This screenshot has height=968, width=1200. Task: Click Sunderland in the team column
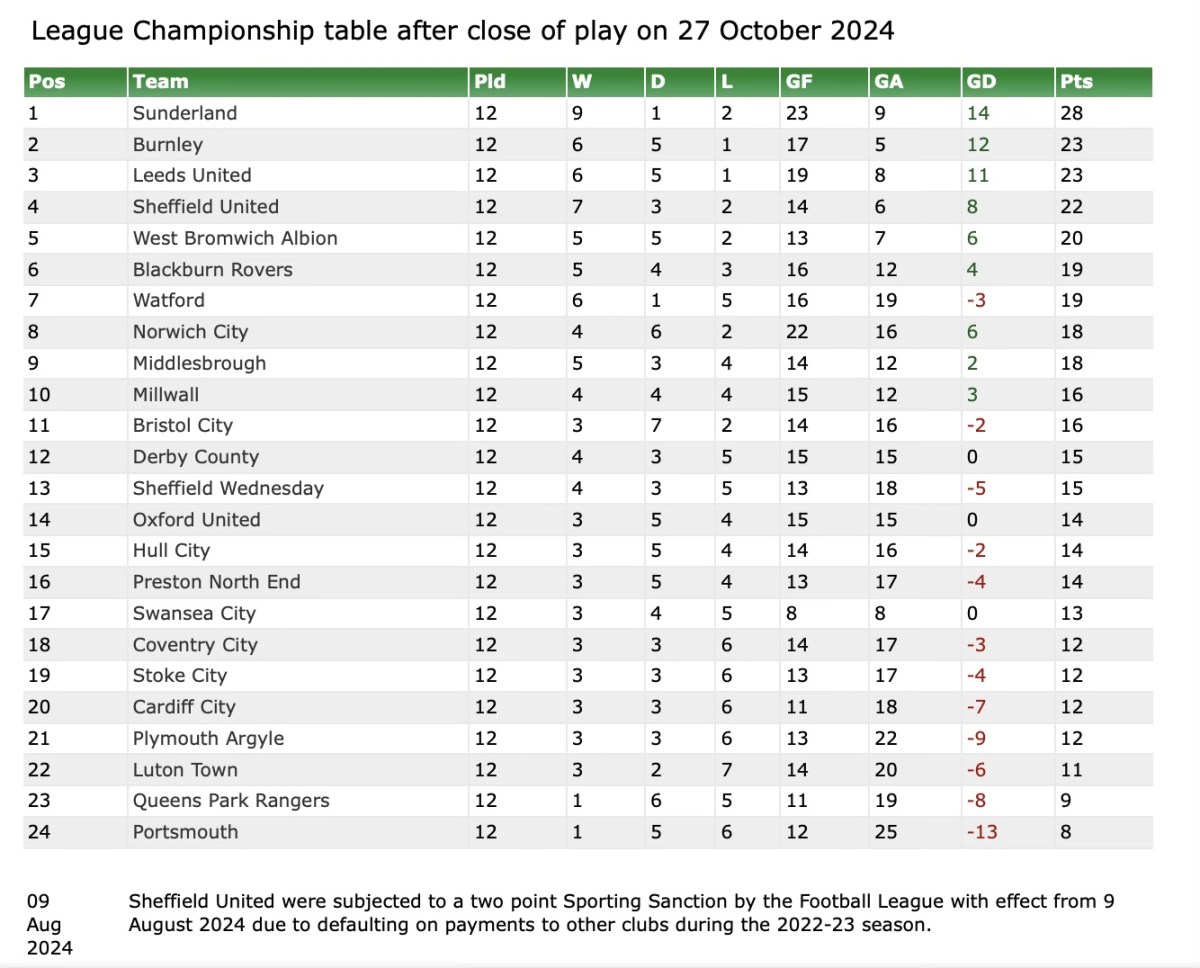[185, 113]
